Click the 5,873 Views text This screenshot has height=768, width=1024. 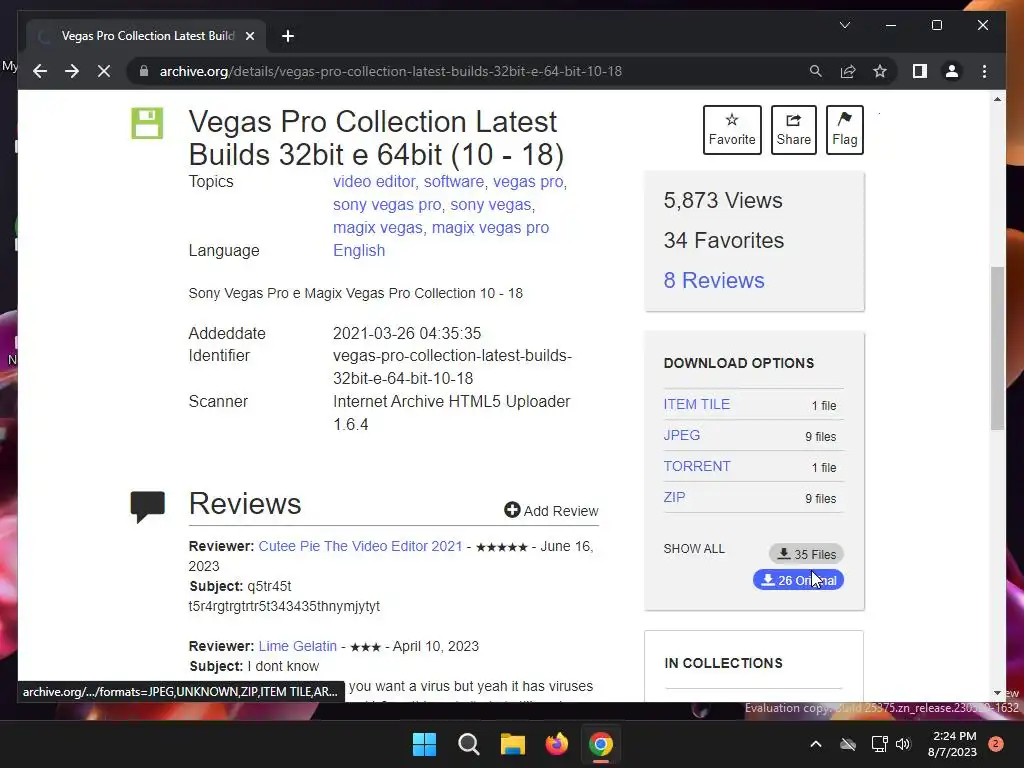(x=723, y=200)
